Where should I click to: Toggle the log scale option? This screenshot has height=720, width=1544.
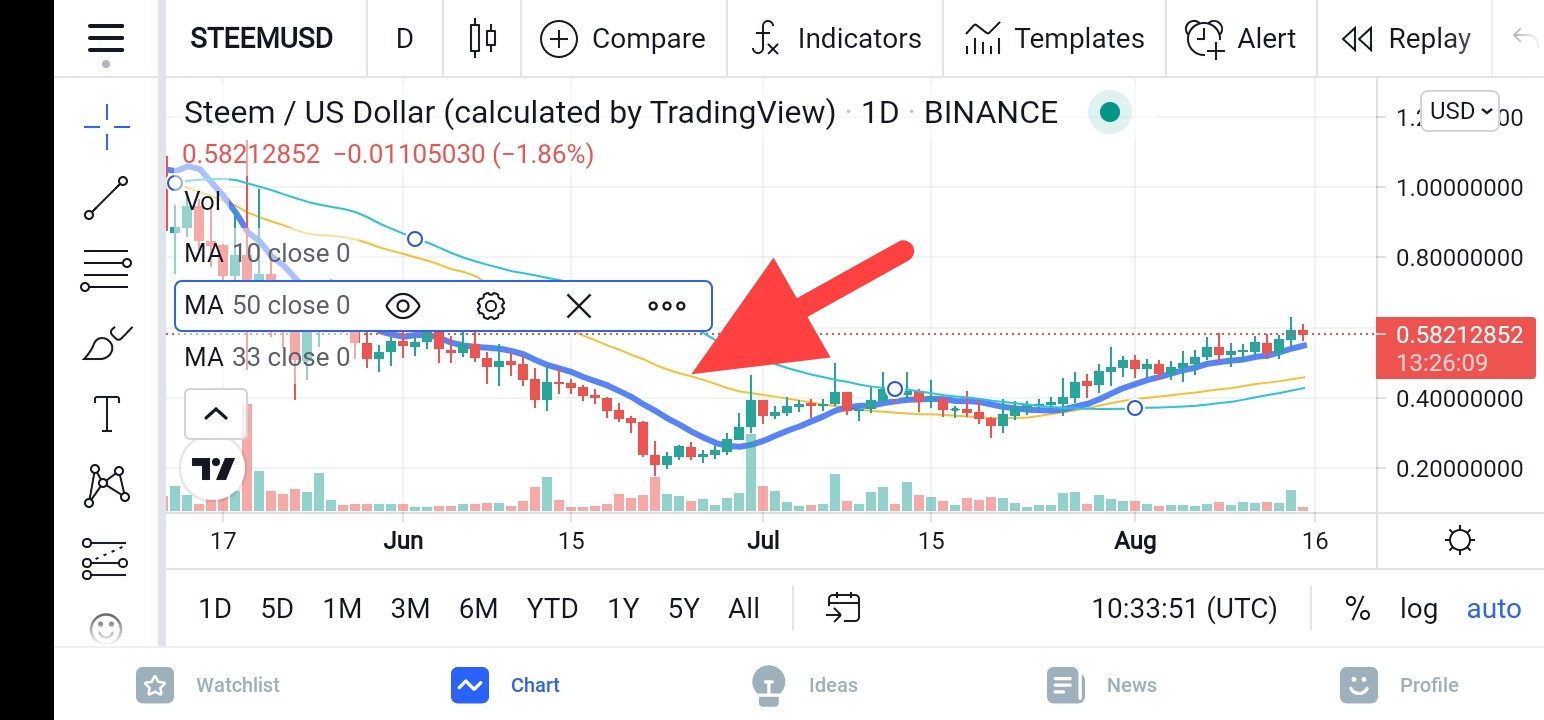tap(1418, 608)
